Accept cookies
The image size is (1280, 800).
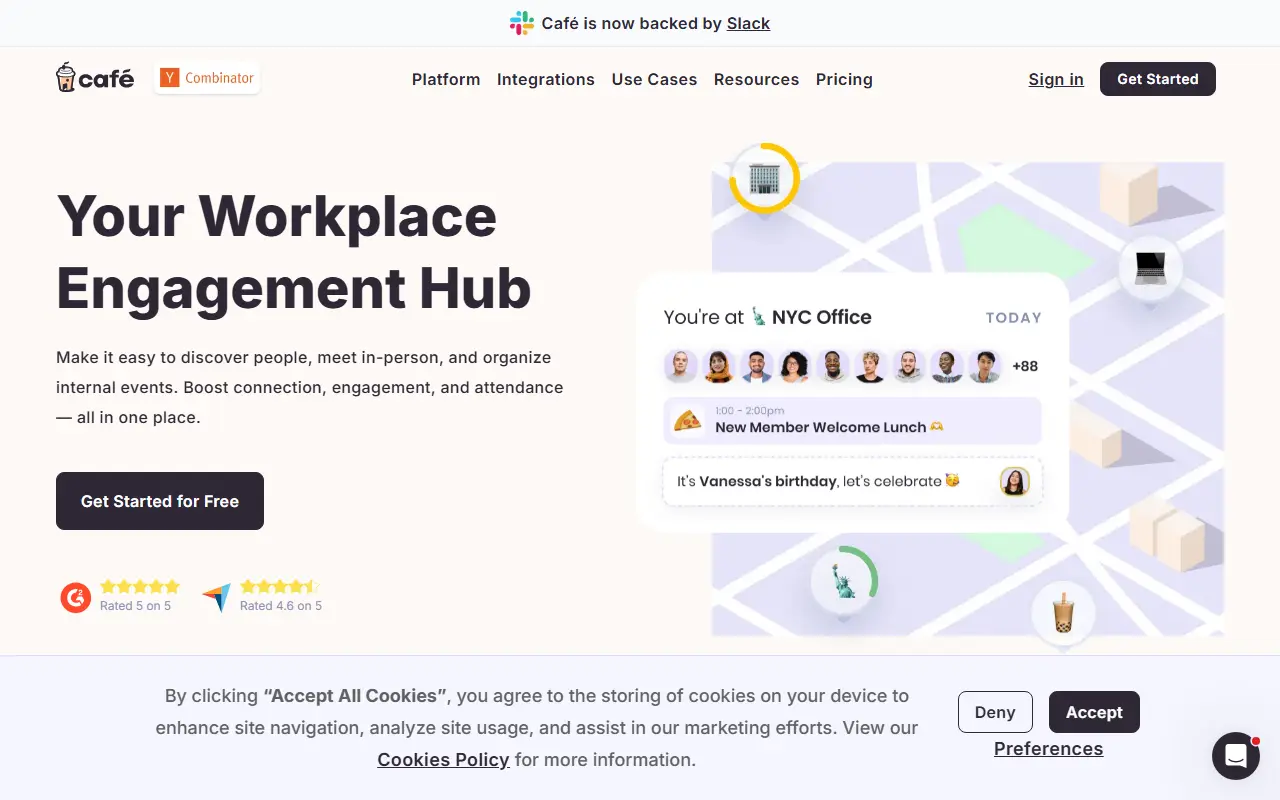pyautogui.click(x=1094, y=712)
